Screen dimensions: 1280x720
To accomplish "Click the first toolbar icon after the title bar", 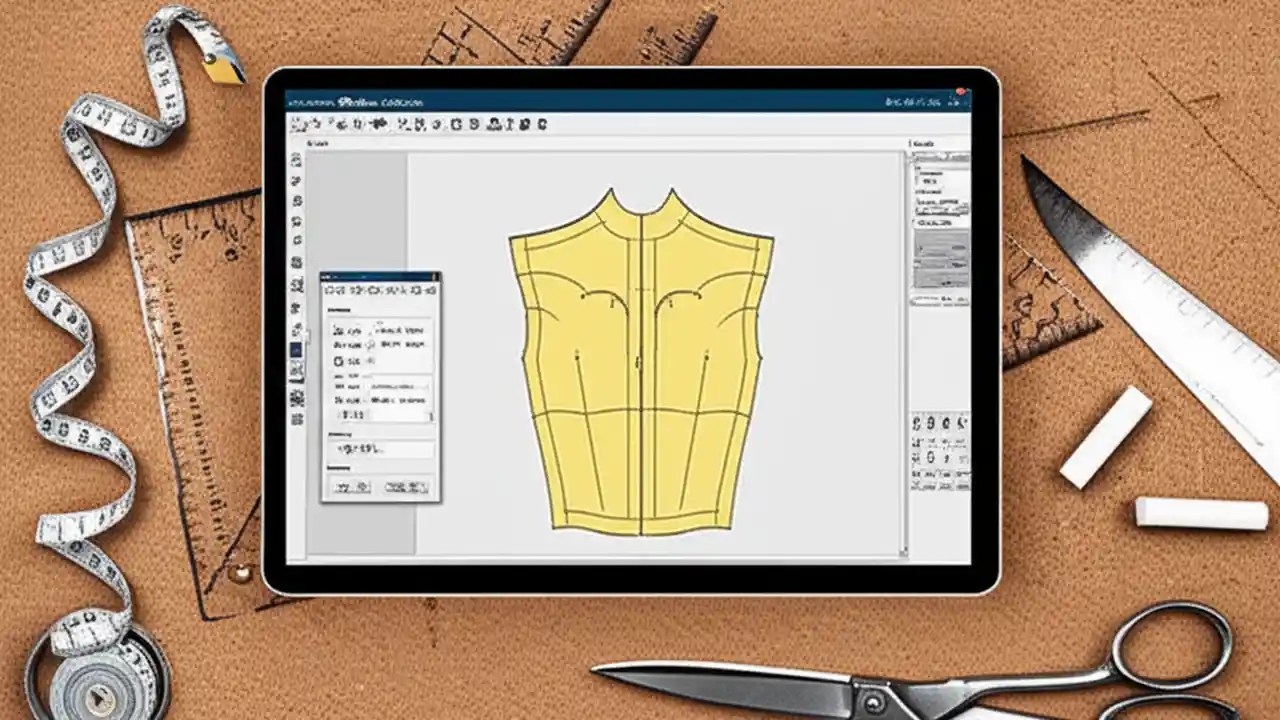I will tap(298, 124).
